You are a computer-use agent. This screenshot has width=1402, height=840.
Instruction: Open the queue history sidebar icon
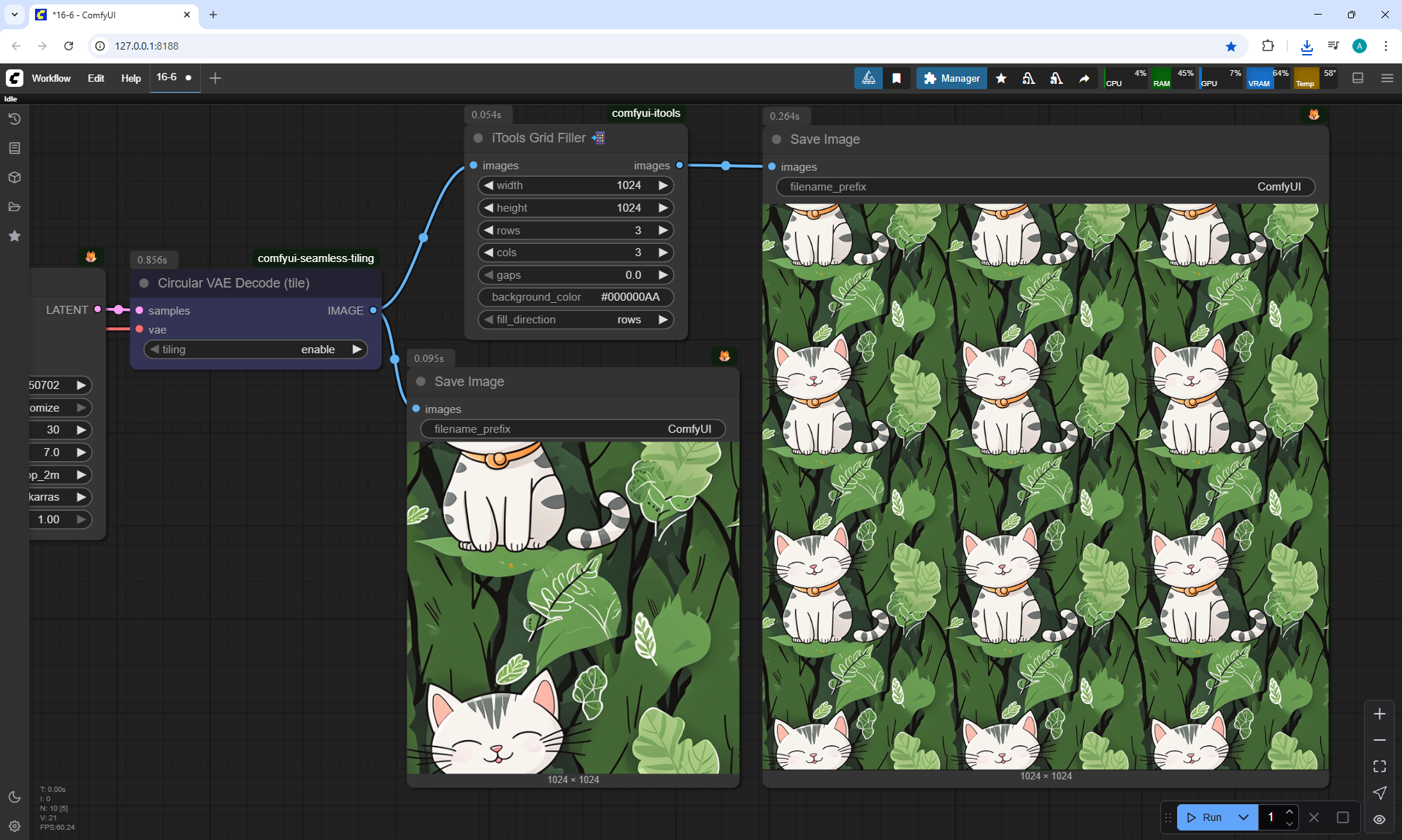coord(15,119)
